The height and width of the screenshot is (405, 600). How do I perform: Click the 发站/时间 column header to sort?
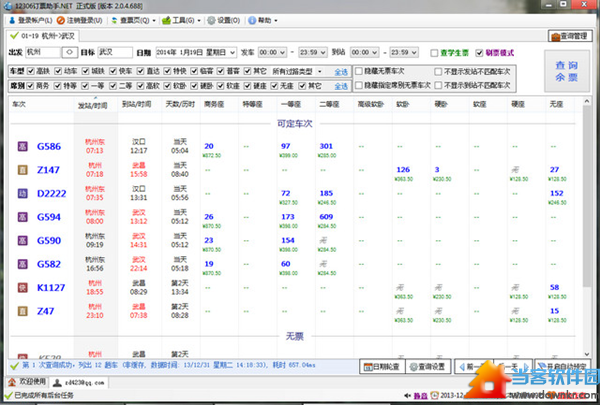[92, 104]
